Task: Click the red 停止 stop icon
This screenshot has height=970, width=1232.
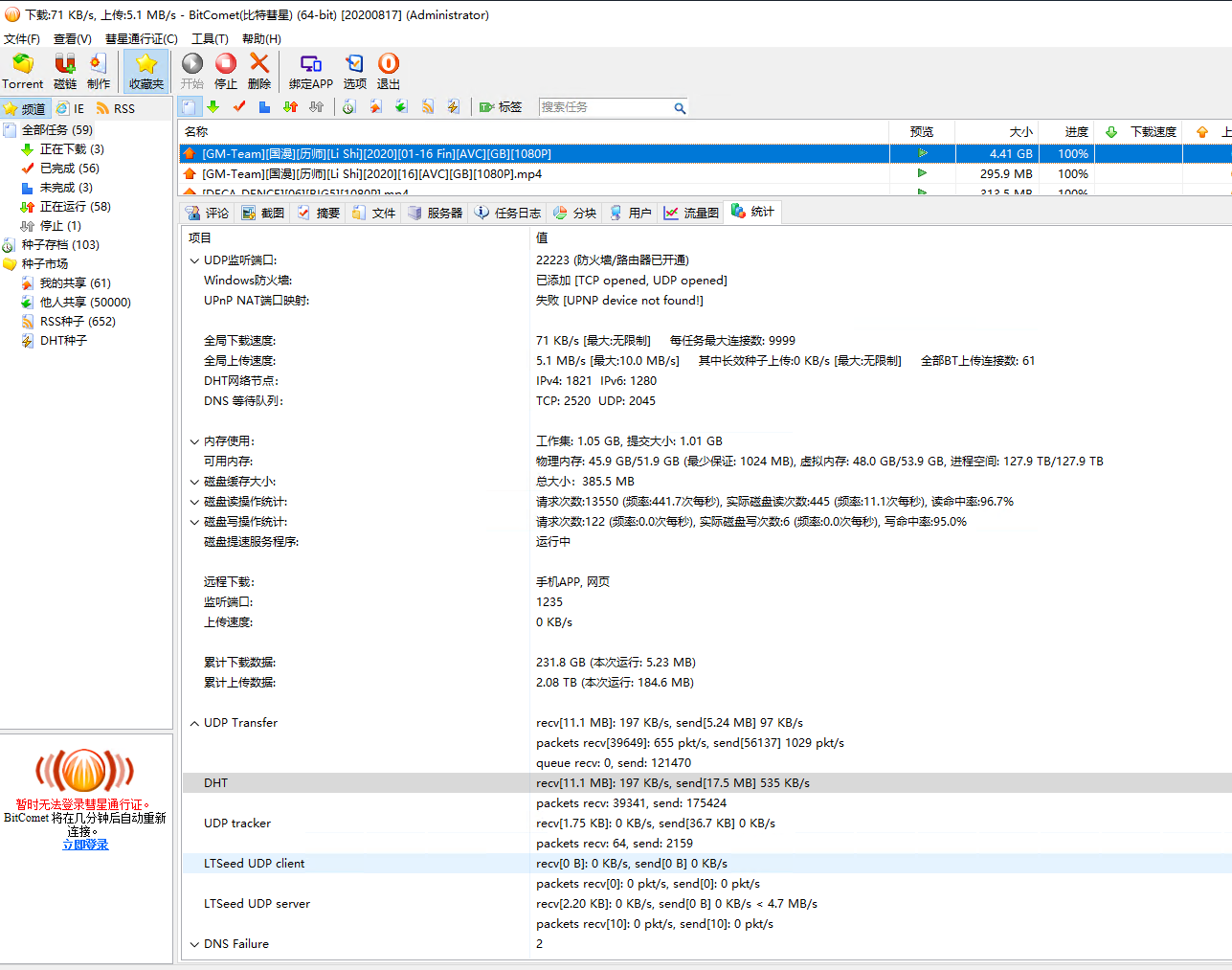Action: click(x=226, y=71)
